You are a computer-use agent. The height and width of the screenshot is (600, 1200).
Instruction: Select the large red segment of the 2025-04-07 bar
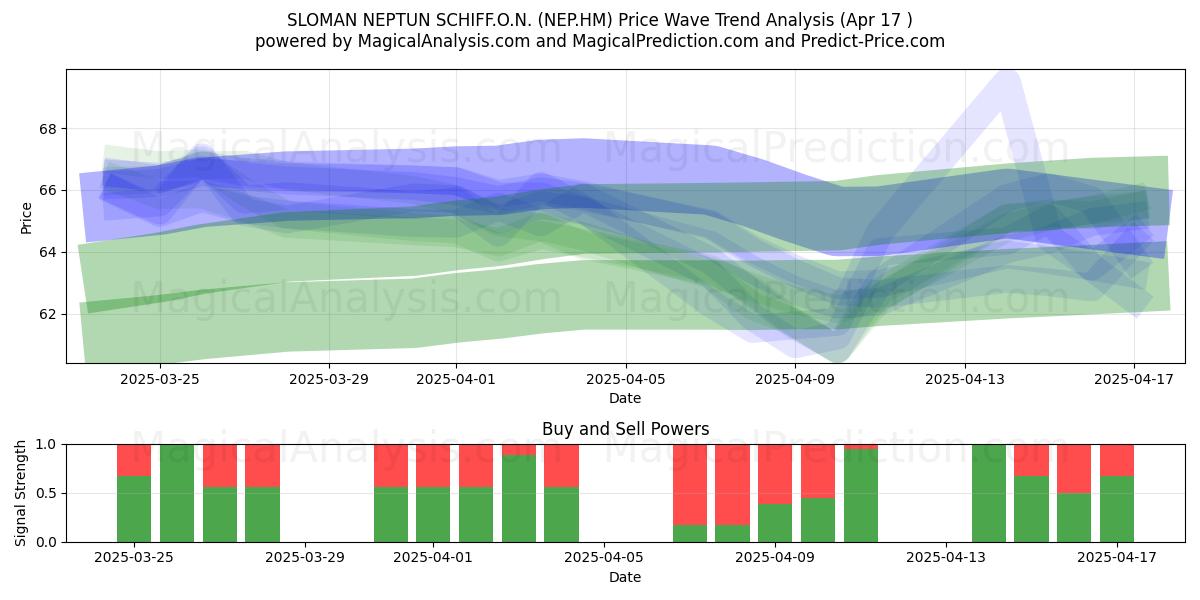(x=690, y=485)
